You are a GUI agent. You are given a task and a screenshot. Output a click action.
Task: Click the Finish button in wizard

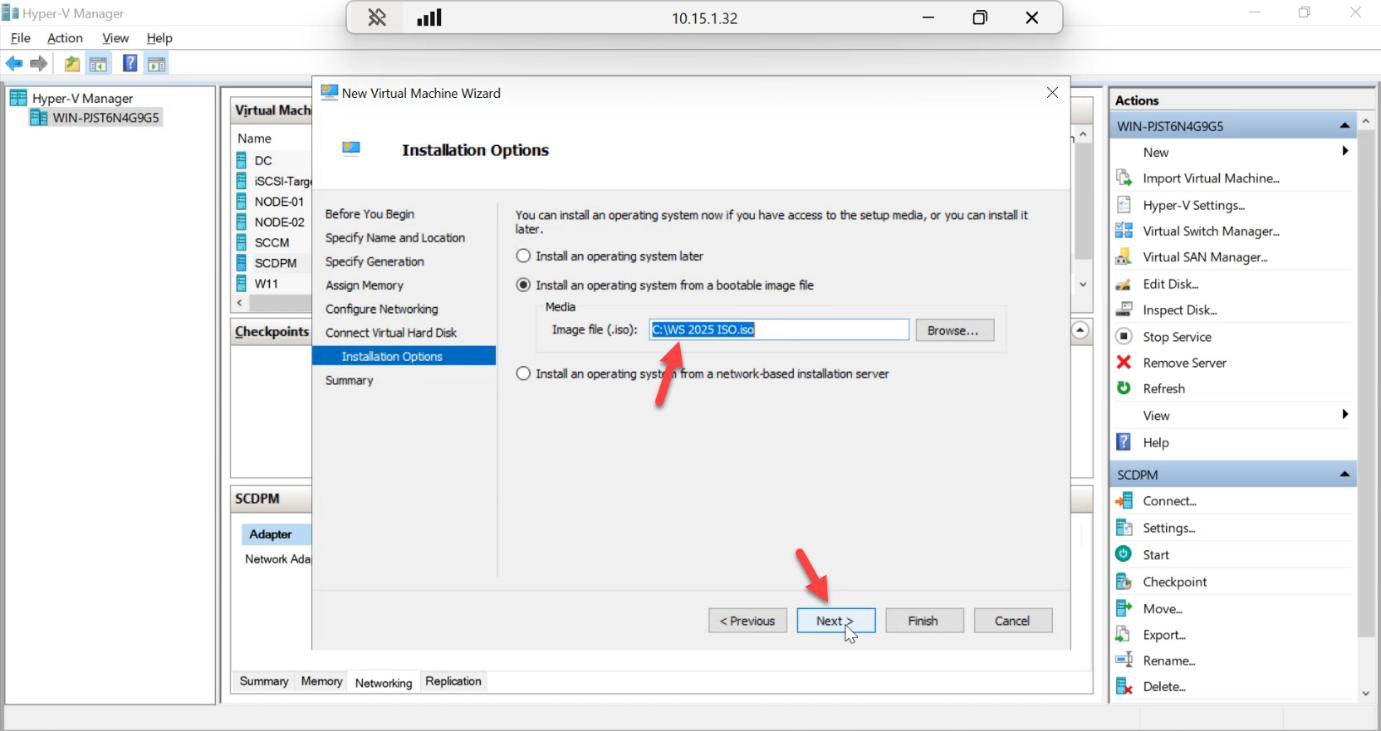click(x=924, y=621)
